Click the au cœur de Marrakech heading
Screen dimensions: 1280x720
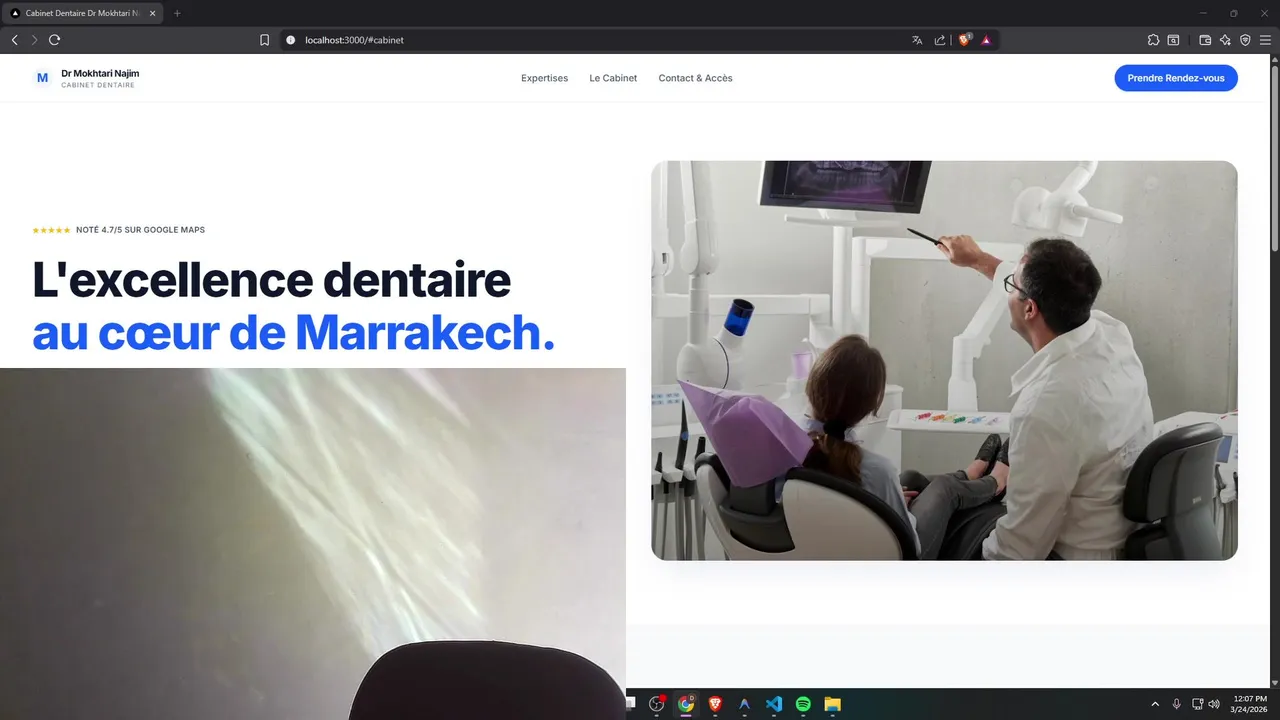click(x=293, y=333)
